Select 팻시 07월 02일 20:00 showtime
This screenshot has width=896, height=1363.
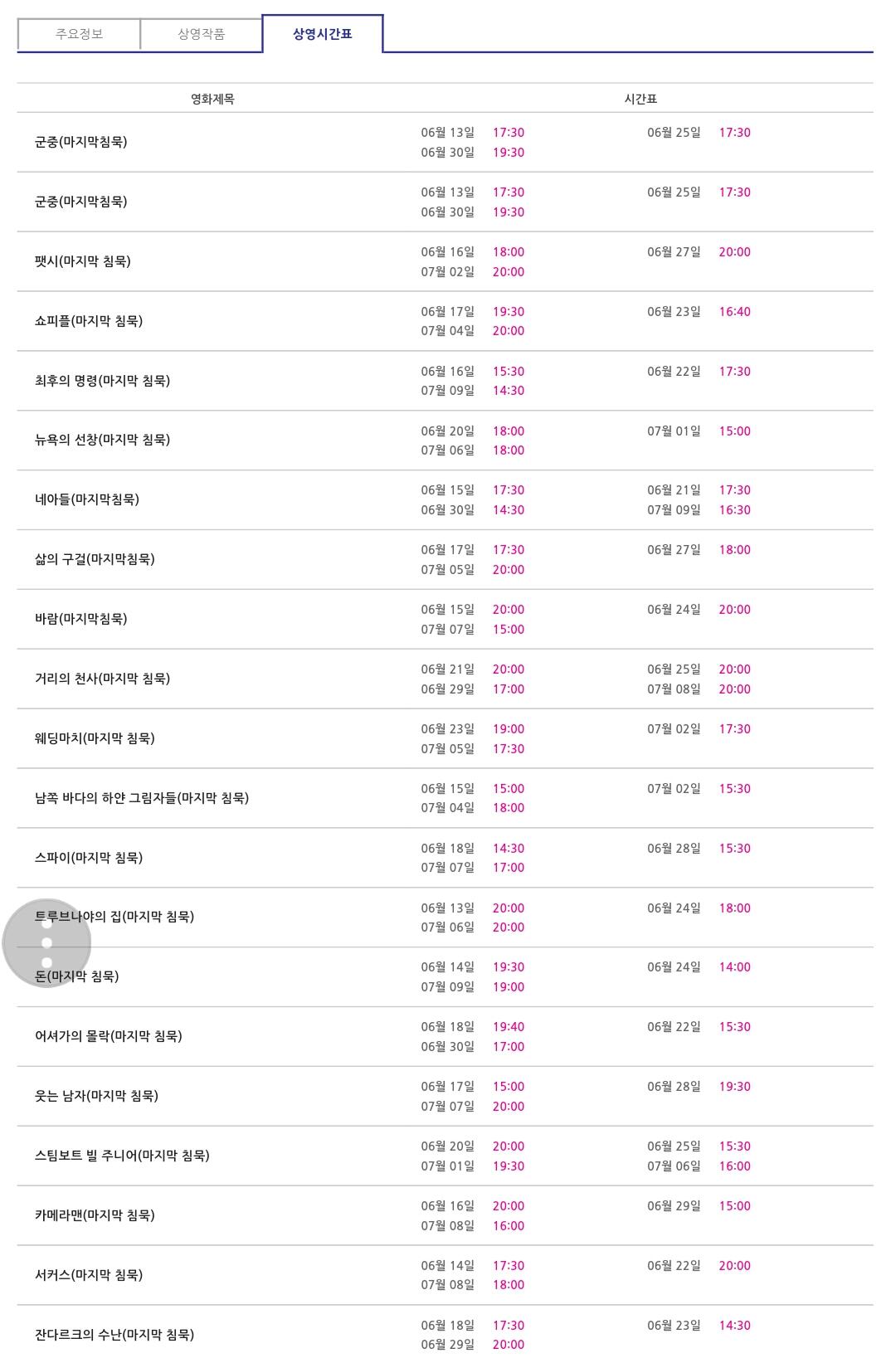tap(508, 272)
